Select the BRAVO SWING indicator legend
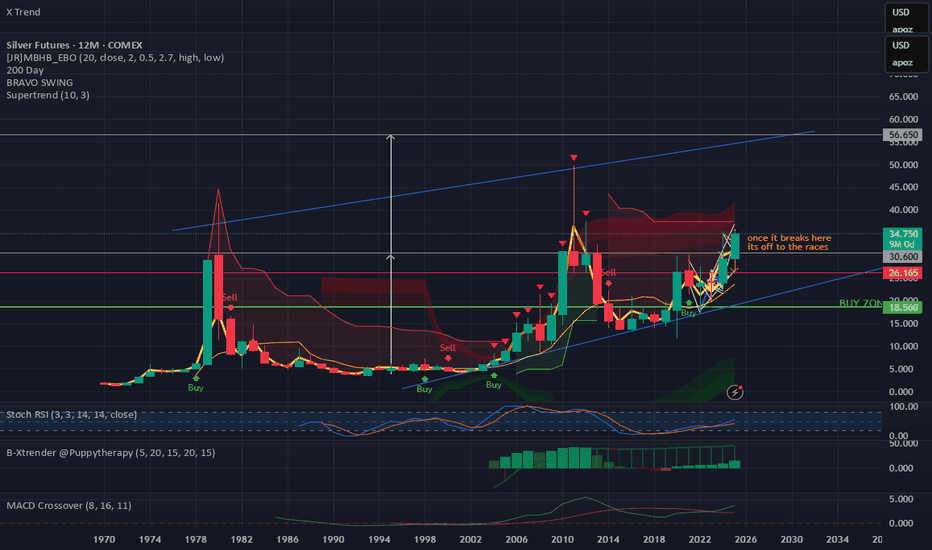Image resolution: width=932 pixels, height=550 pixels. point(39,82)
